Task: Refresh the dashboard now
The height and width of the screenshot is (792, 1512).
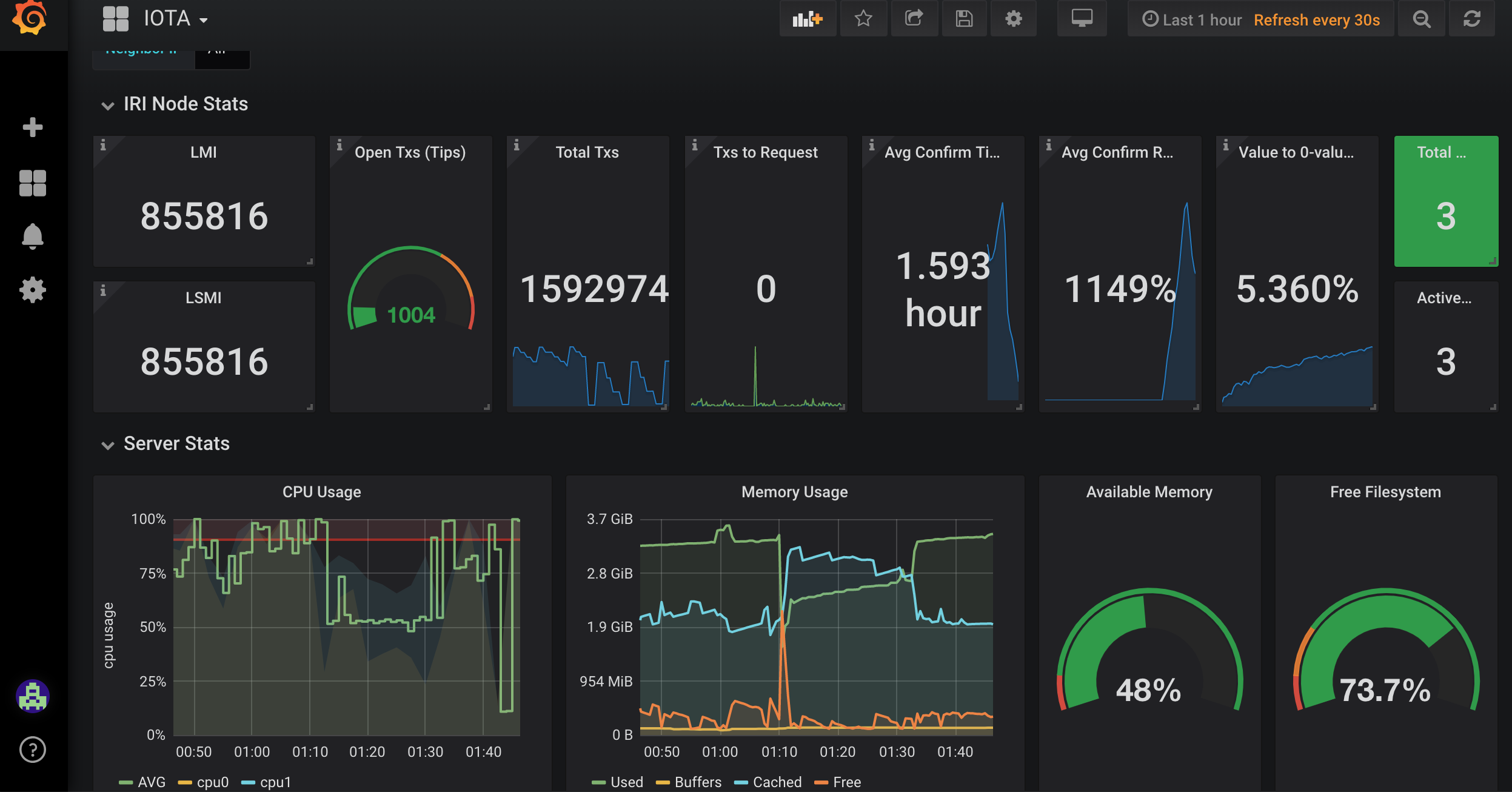Action: [1472, 19]
